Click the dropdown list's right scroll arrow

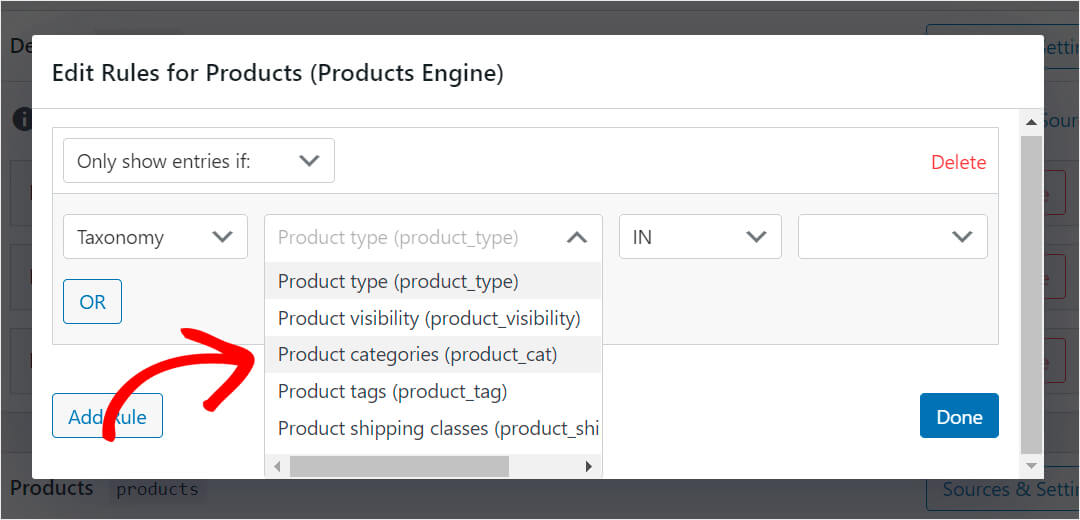pyautogui.click(x=589, y=466)
